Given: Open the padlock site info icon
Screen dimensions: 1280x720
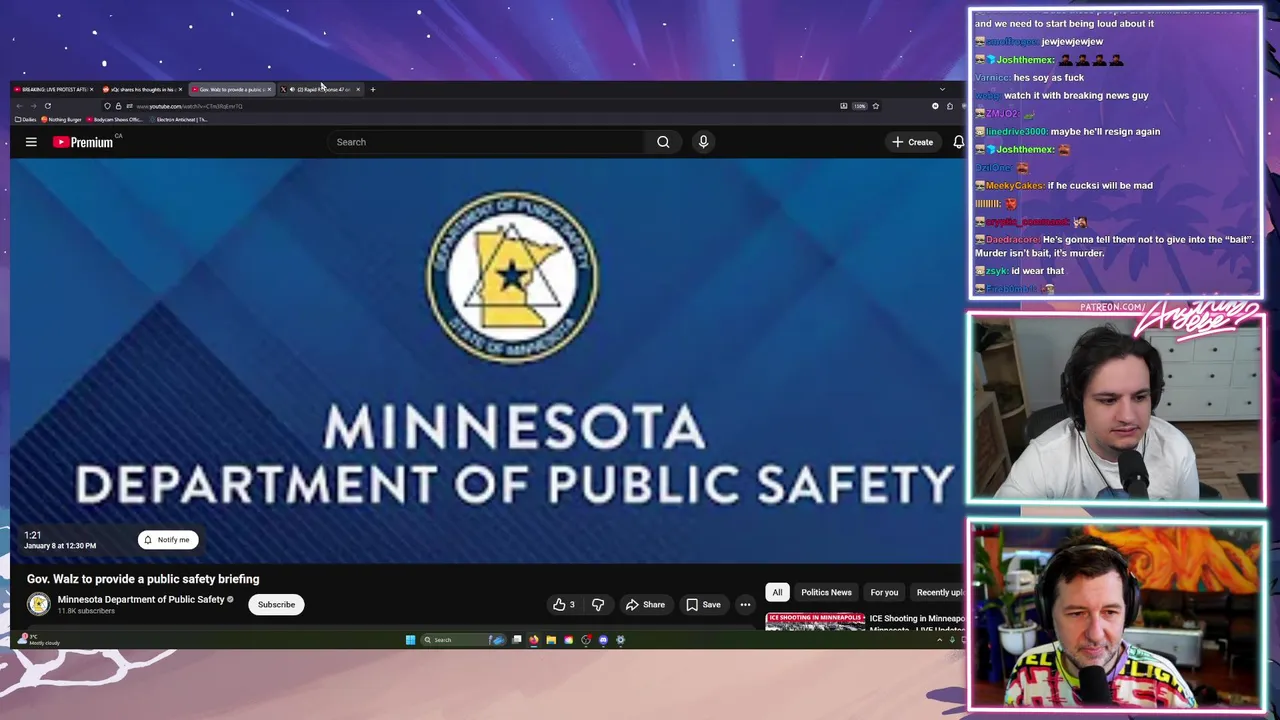Looking at the screenshot, I should [x=118, y=106].
